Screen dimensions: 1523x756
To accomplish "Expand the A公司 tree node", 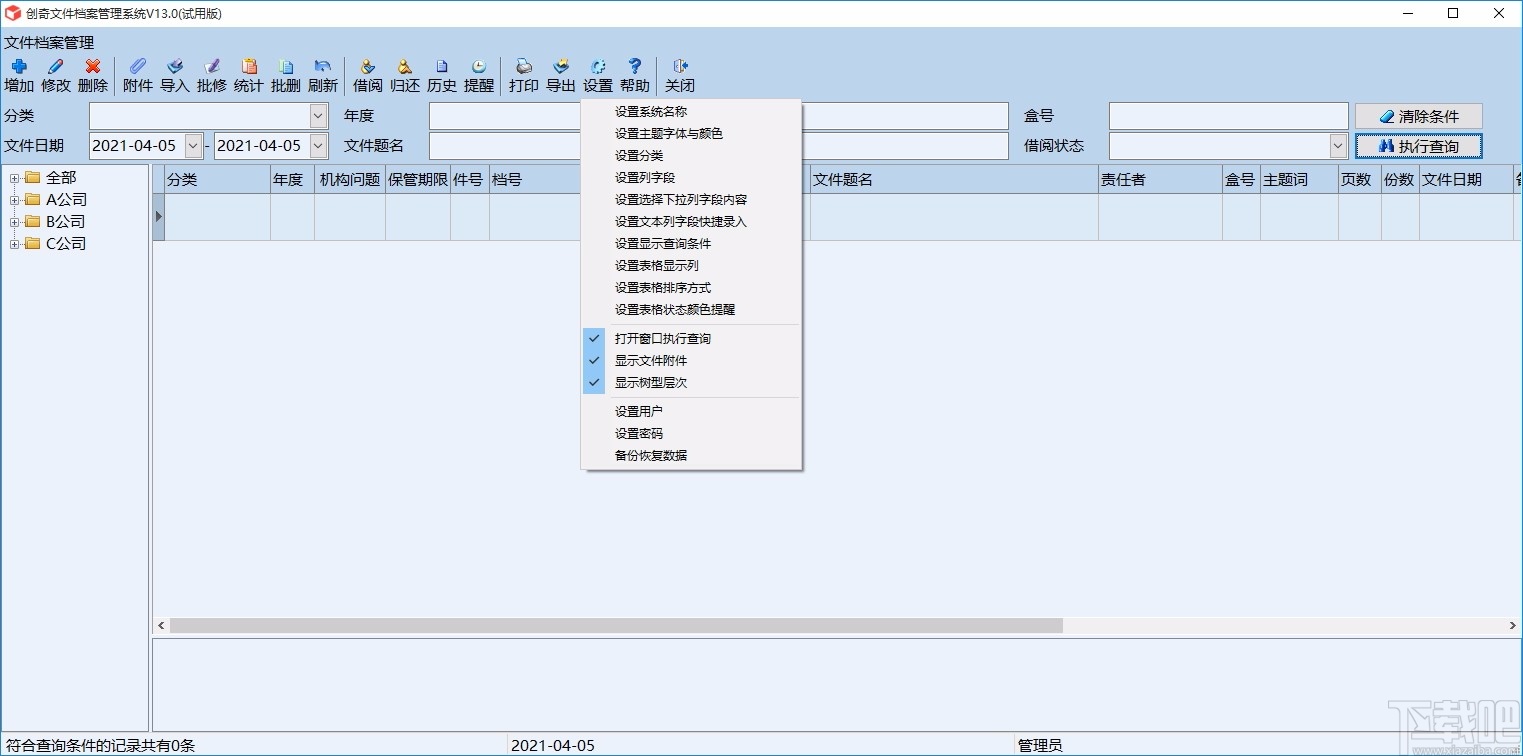I will click(15, 200).
